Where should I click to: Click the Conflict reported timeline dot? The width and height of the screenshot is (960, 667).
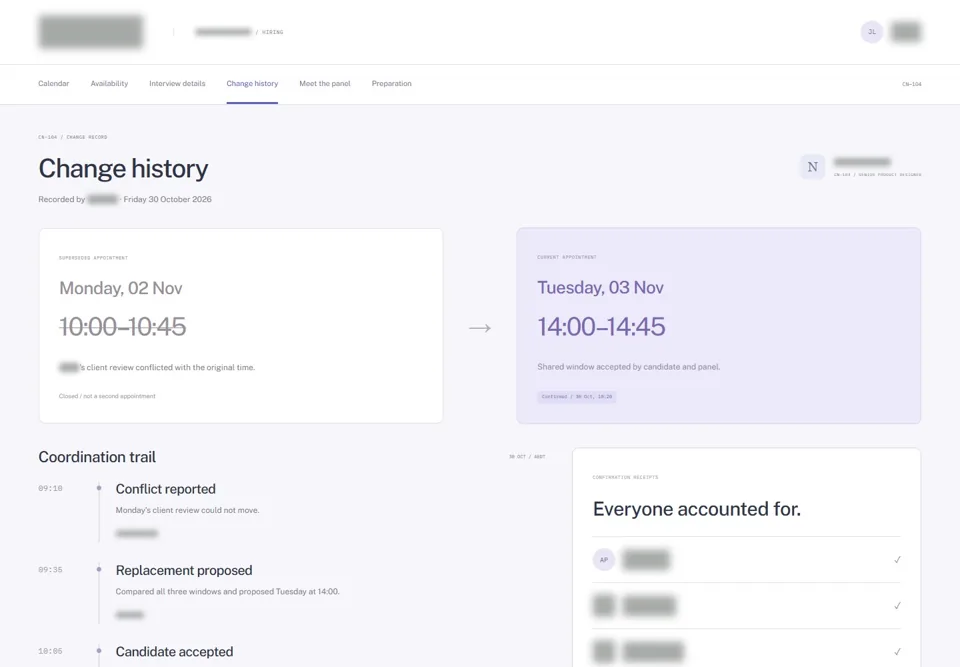[x=99, y=488]
